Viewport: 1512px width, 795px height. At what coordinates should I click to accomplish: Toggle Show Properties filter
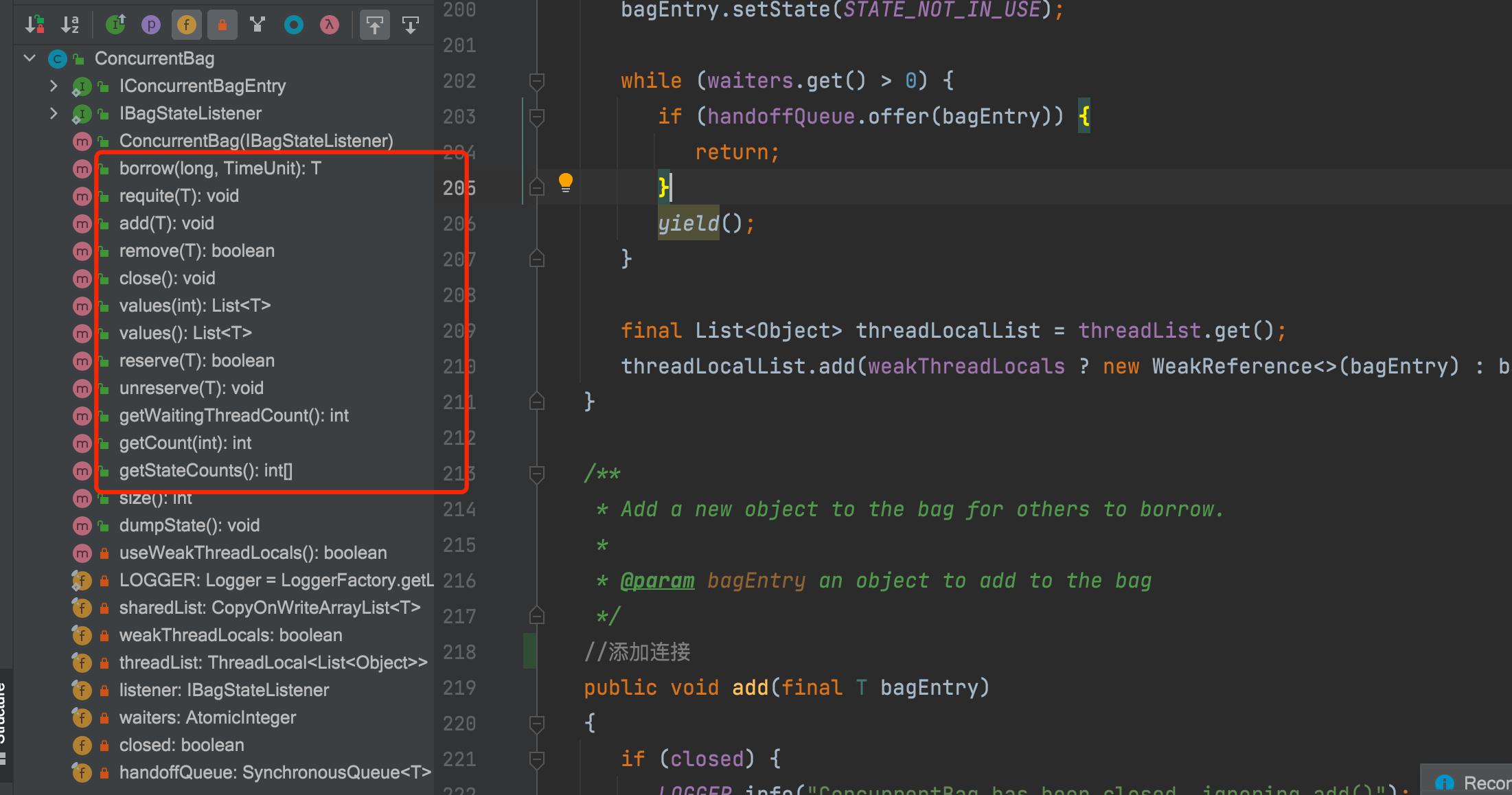click(151, 25)
